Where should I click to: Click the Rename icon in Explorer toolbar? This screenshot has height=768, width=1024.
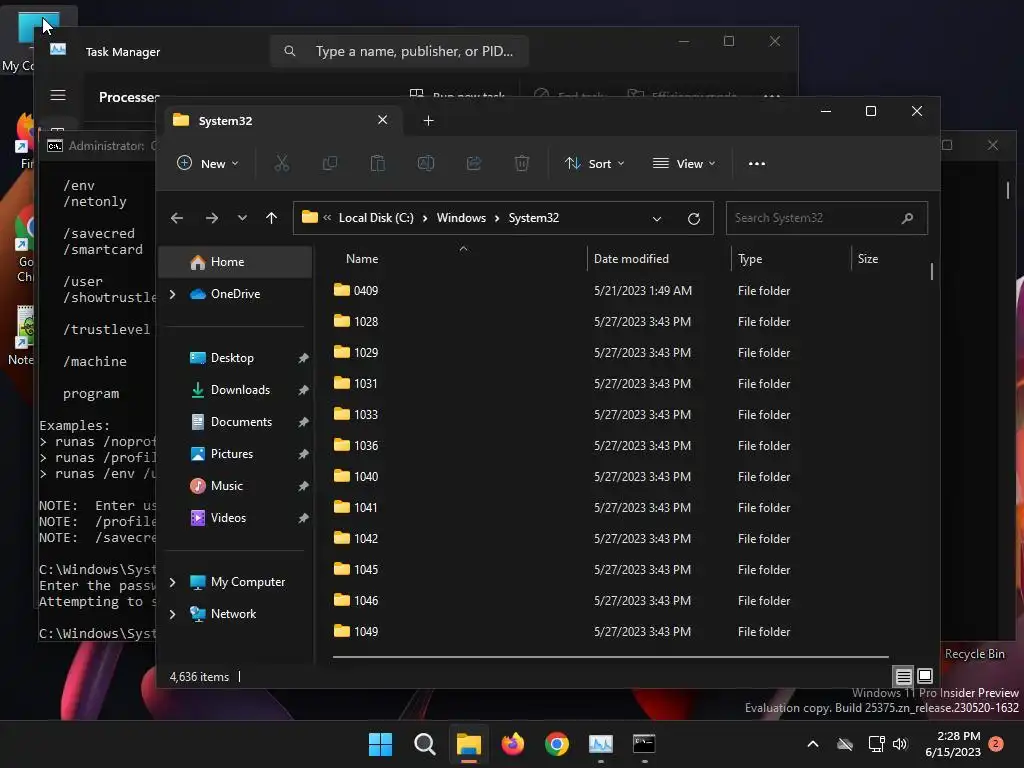[426, 163]
